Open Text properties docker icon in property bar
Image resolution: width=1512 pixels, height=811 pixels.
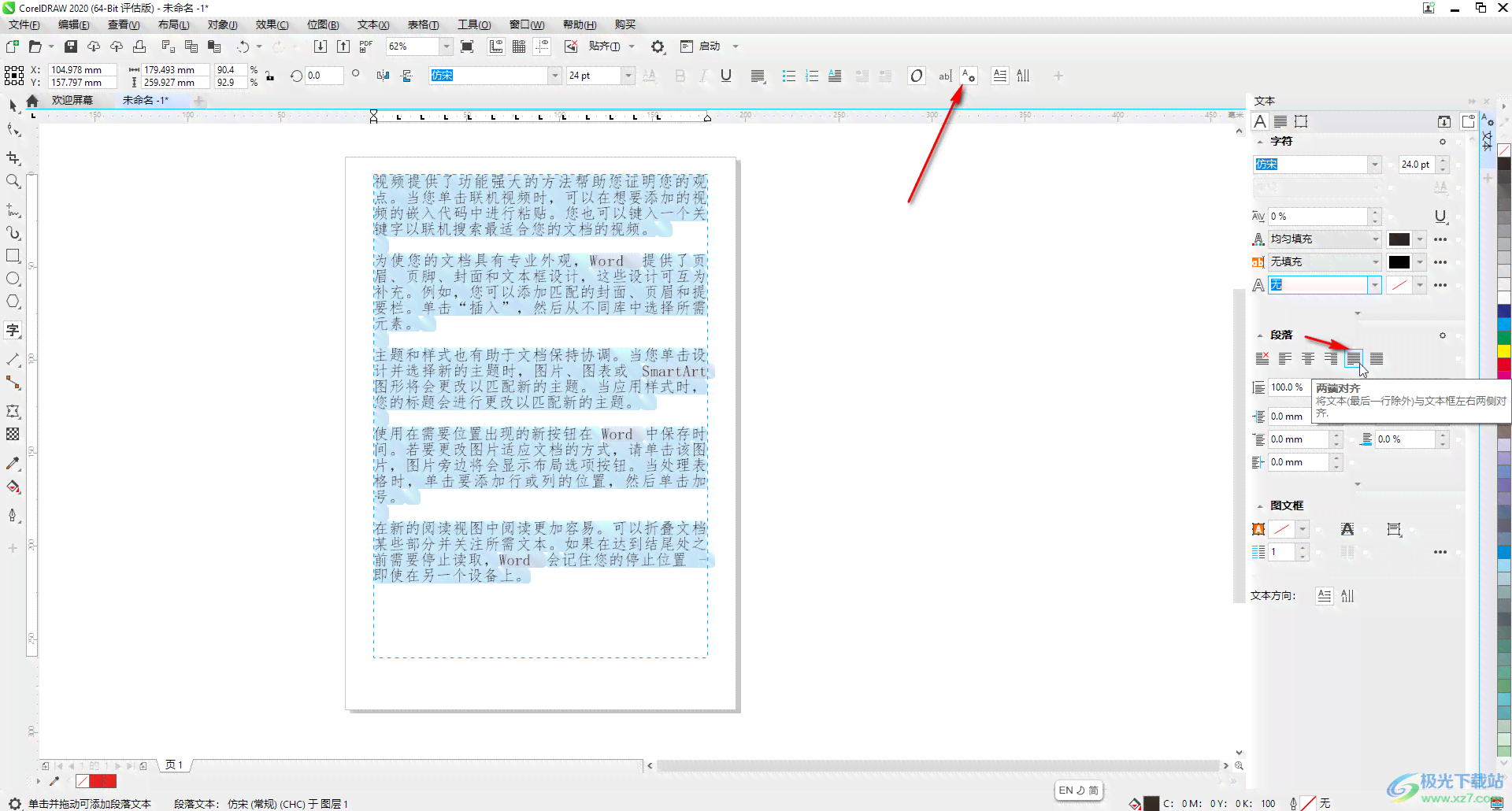(x=969, y=76)
